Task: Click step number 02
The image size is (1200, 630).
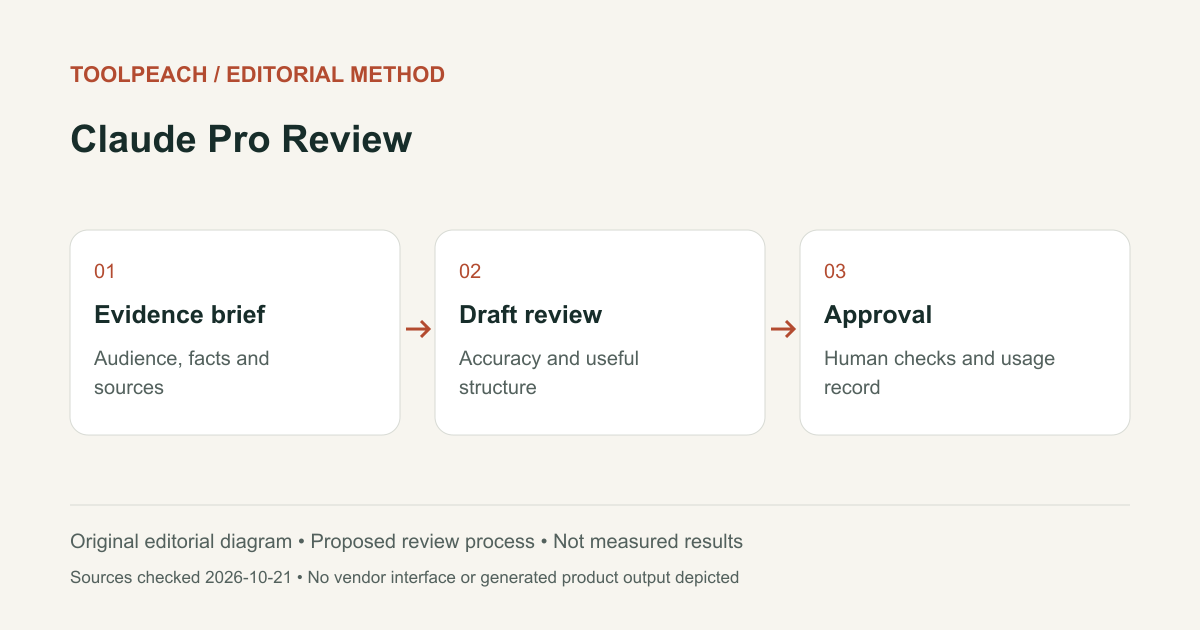Action: pyautogui.click(x=470, y=271)
